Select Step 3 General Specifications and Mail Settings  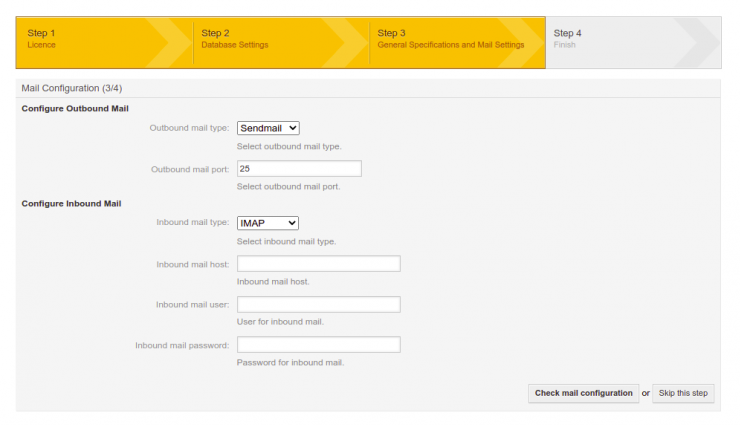[450, 40]
